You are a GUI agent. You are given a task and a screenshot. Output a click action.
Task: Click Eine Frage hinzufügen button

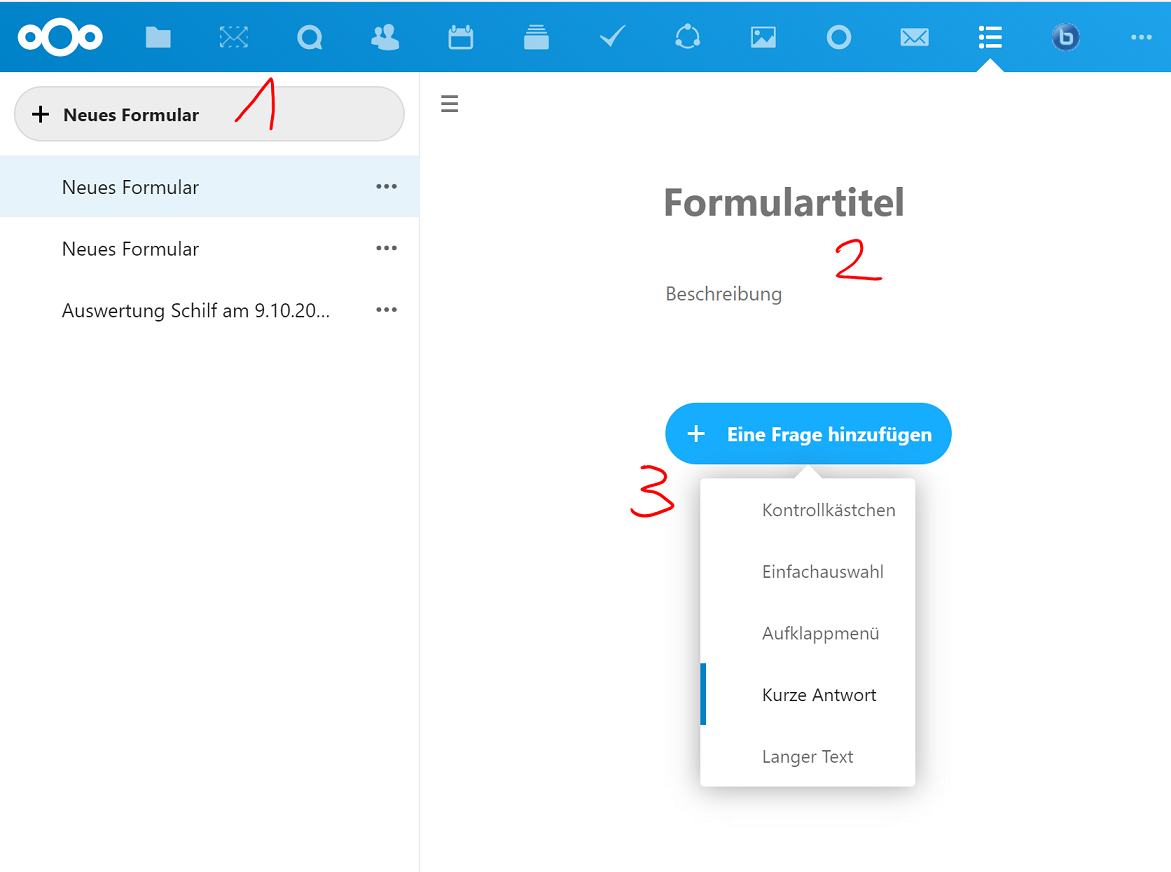click(x=808, y=435)
